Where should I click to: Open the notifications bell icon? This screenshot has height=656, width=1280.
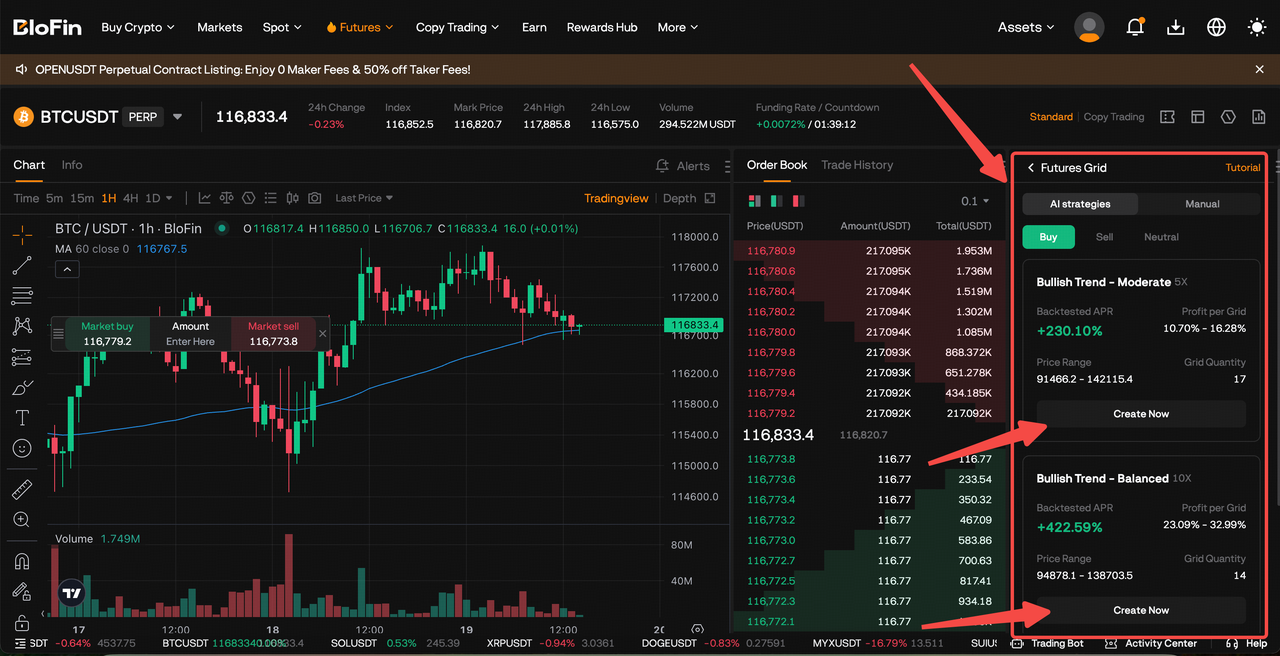point(1135,27)
